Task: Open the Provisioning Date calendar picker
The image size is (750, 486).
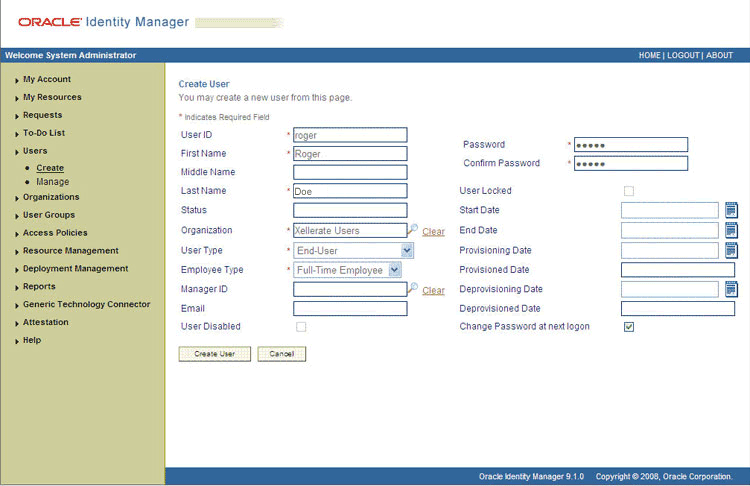Action: pos(731,250)
